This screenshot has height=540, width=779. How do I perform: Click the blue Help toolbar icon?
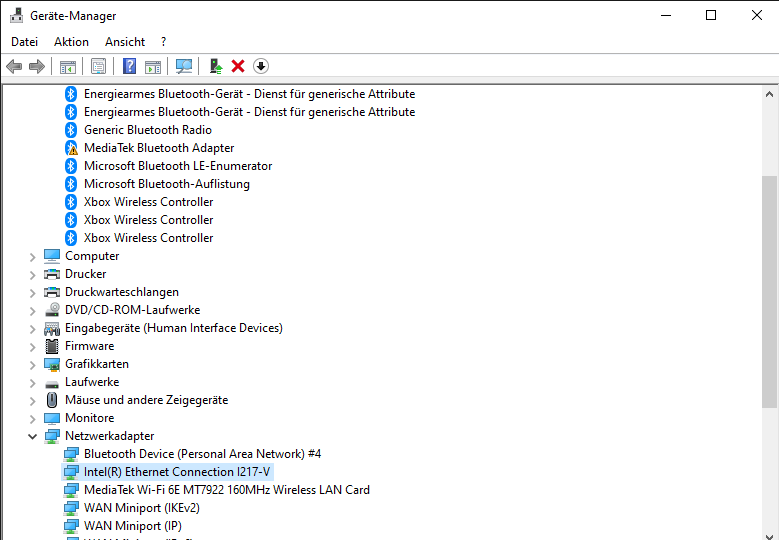point(129,66)
